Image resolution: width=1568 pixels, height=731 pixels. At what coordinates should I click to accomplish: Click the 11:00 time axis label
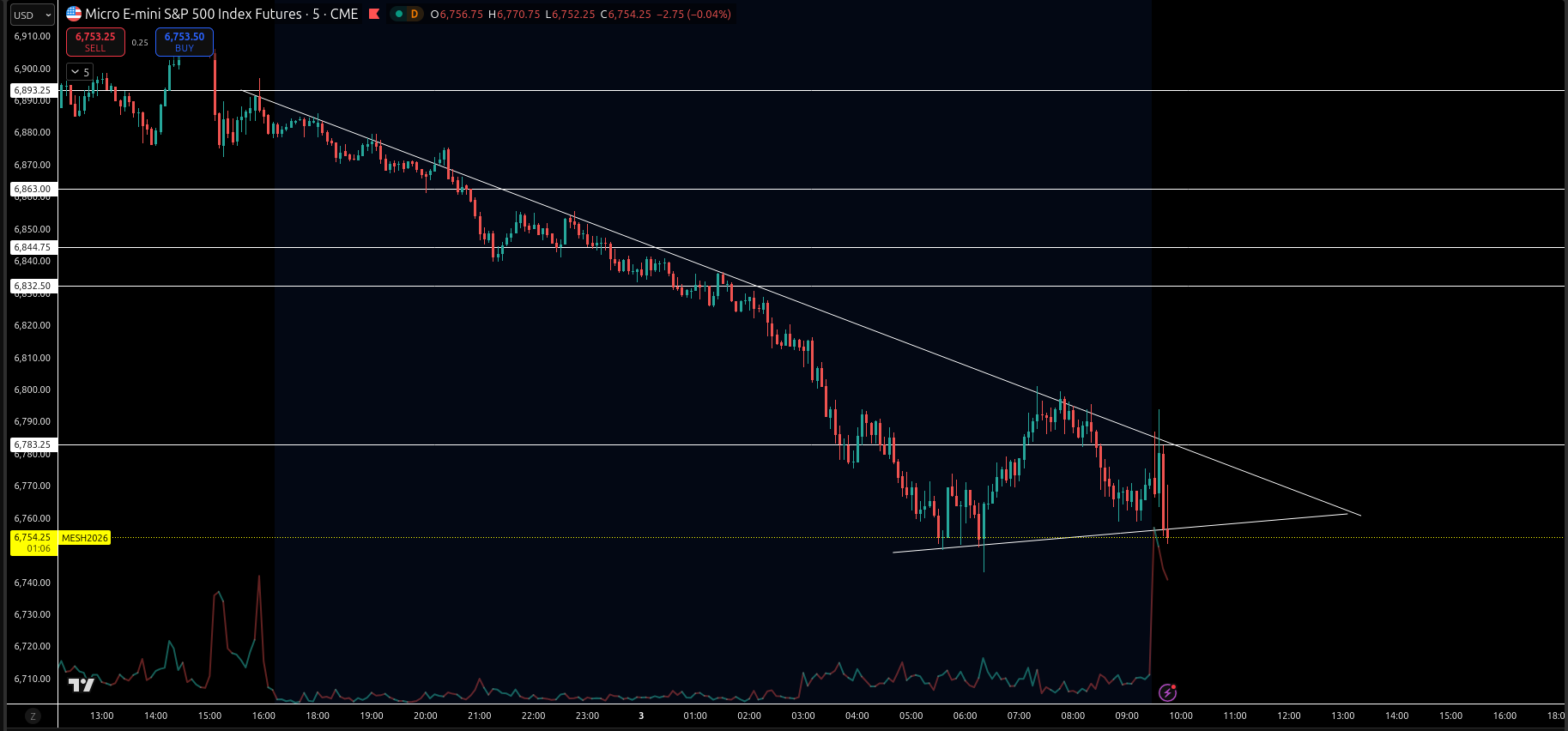coord(1235,716)
